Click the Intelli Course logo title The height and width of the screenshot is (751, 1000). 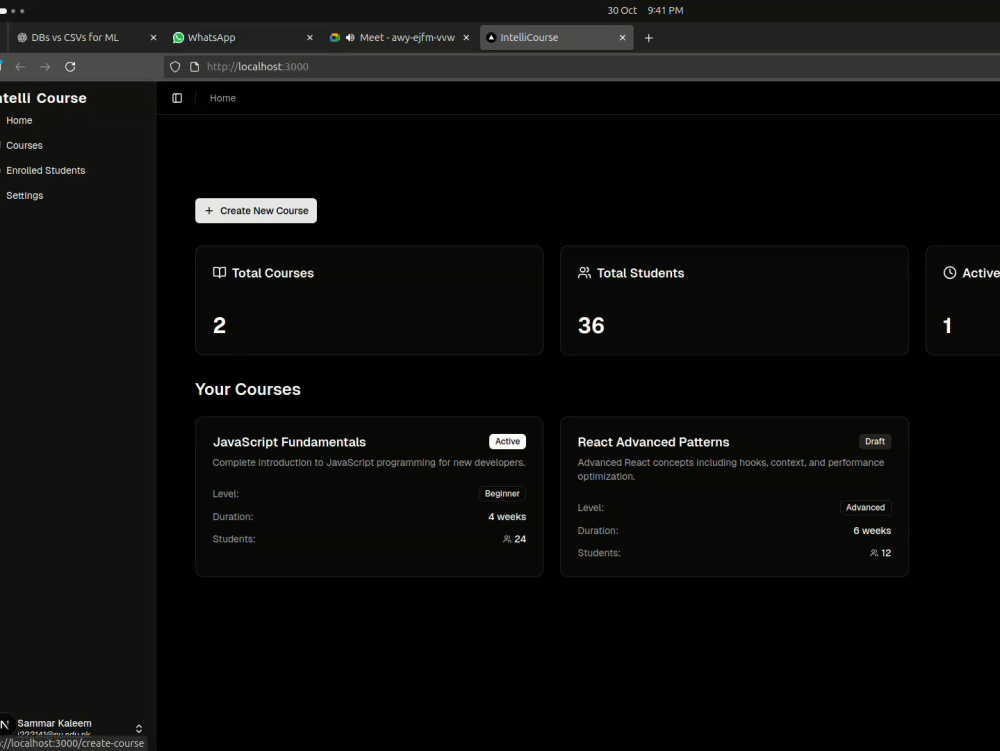tap(43, 98)
